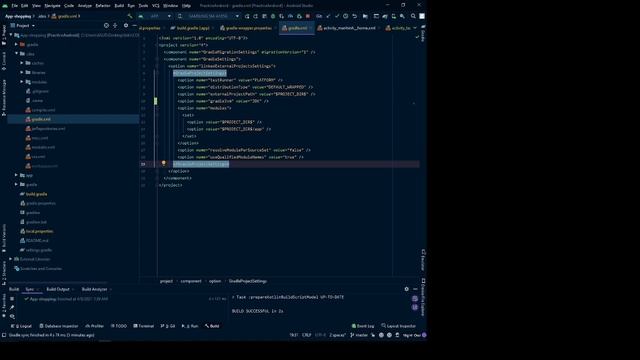Screen dimensions: 640x360
Task: Open the Event Log tool window
Action: (363, 326)
